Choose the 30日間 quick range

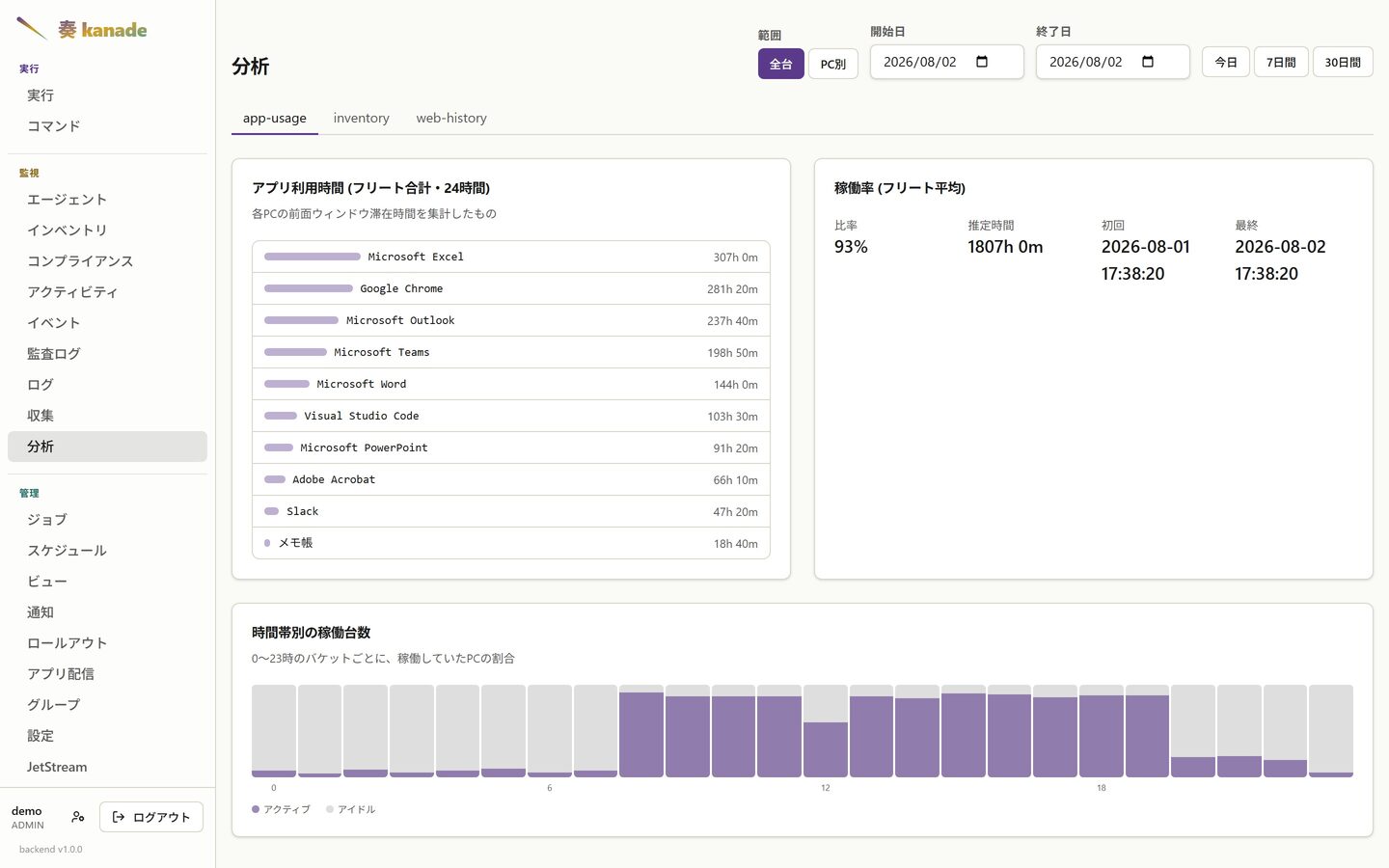1343,62
